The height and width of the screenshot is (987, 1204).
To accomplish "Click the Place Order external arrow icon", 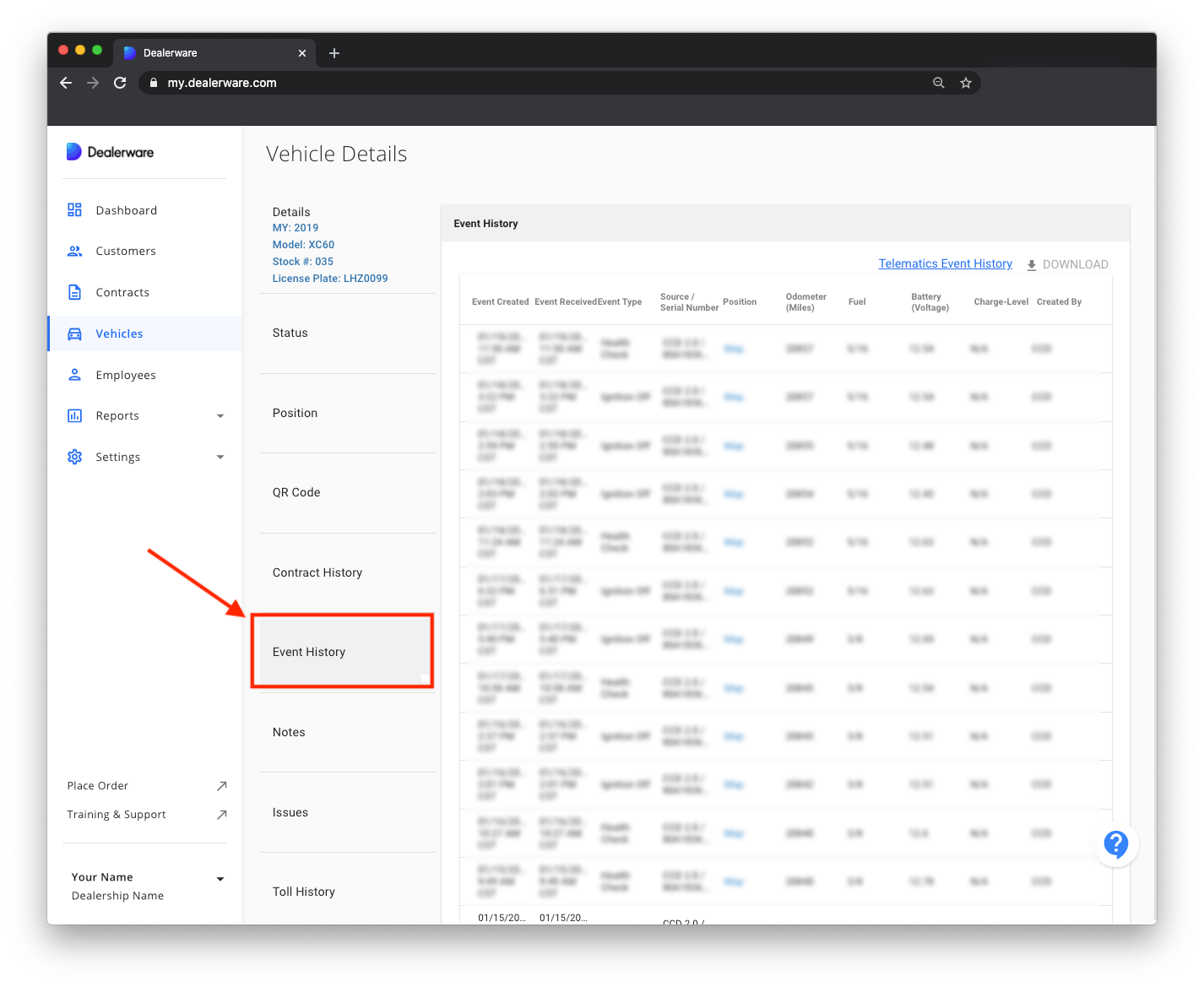I will [221, 786].
